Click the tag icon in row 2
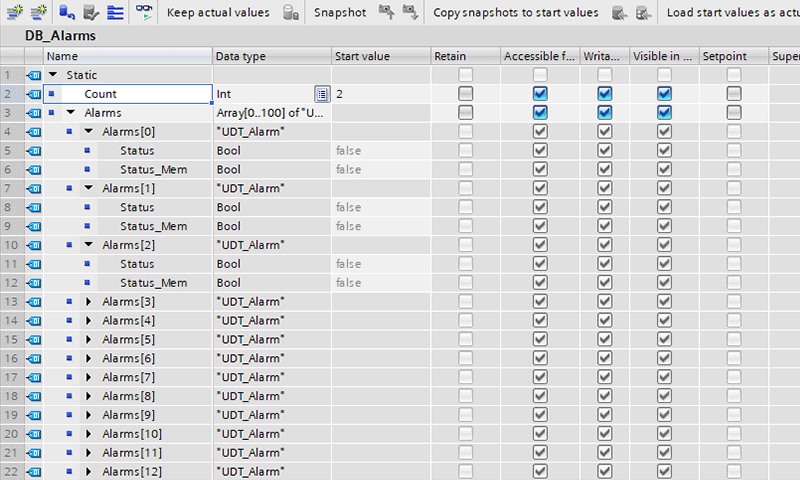Viewport: 800px width, 480px height. [x=34, y=94]
